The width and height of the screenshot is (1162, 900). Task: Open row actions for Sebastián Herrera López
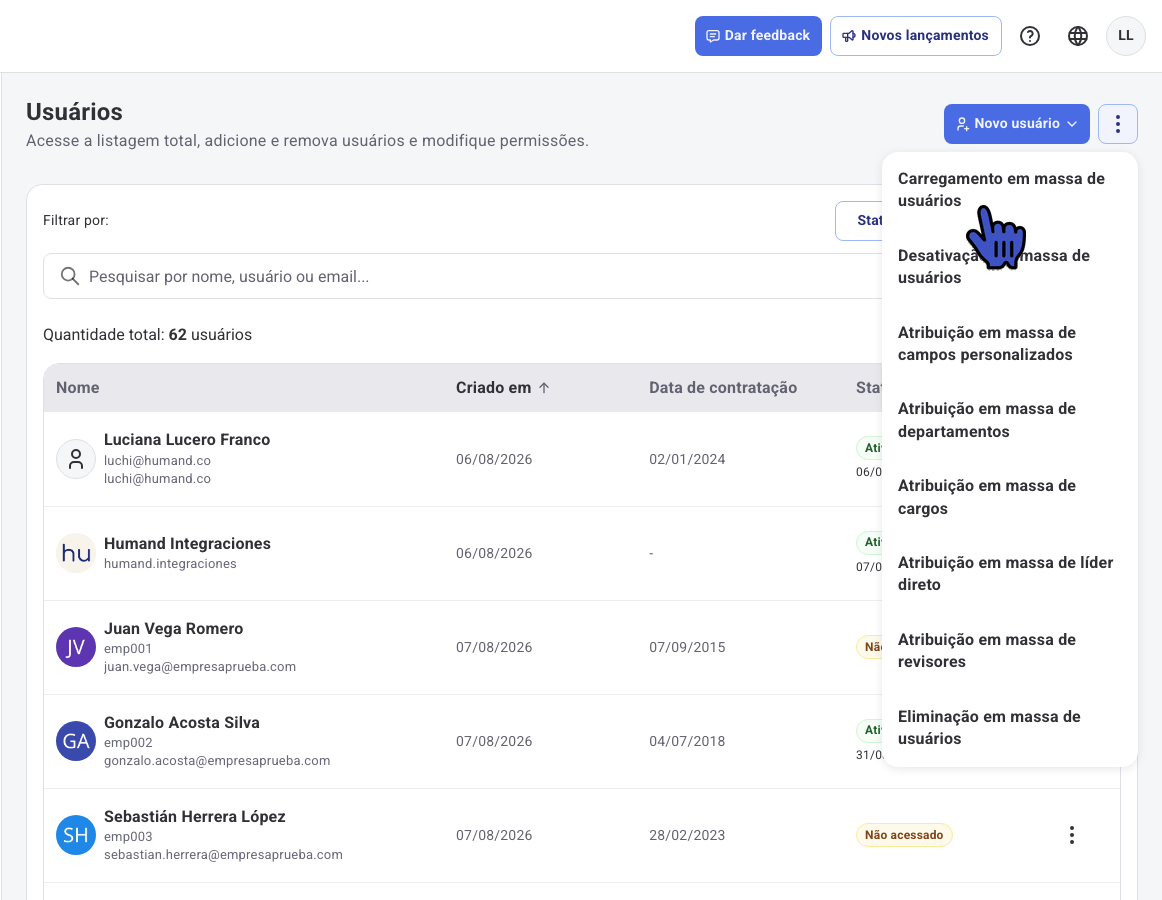pos(1072,836)
